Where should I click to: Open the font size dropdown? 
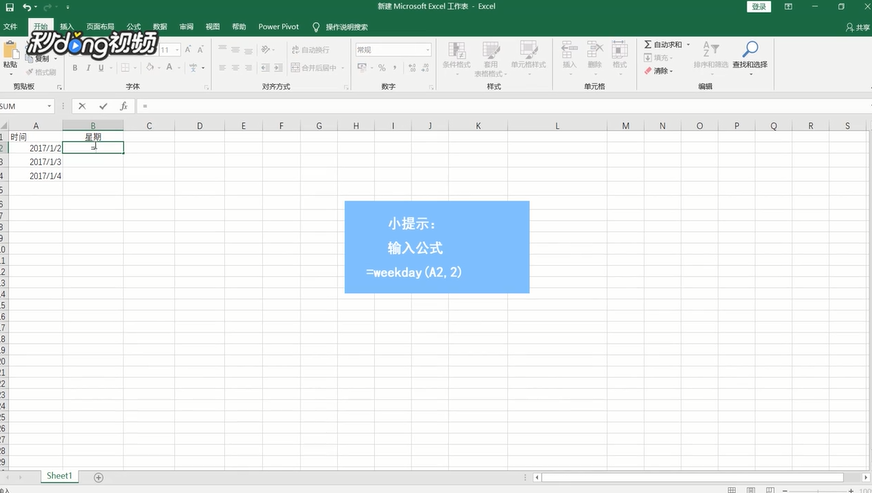point(177,50)
